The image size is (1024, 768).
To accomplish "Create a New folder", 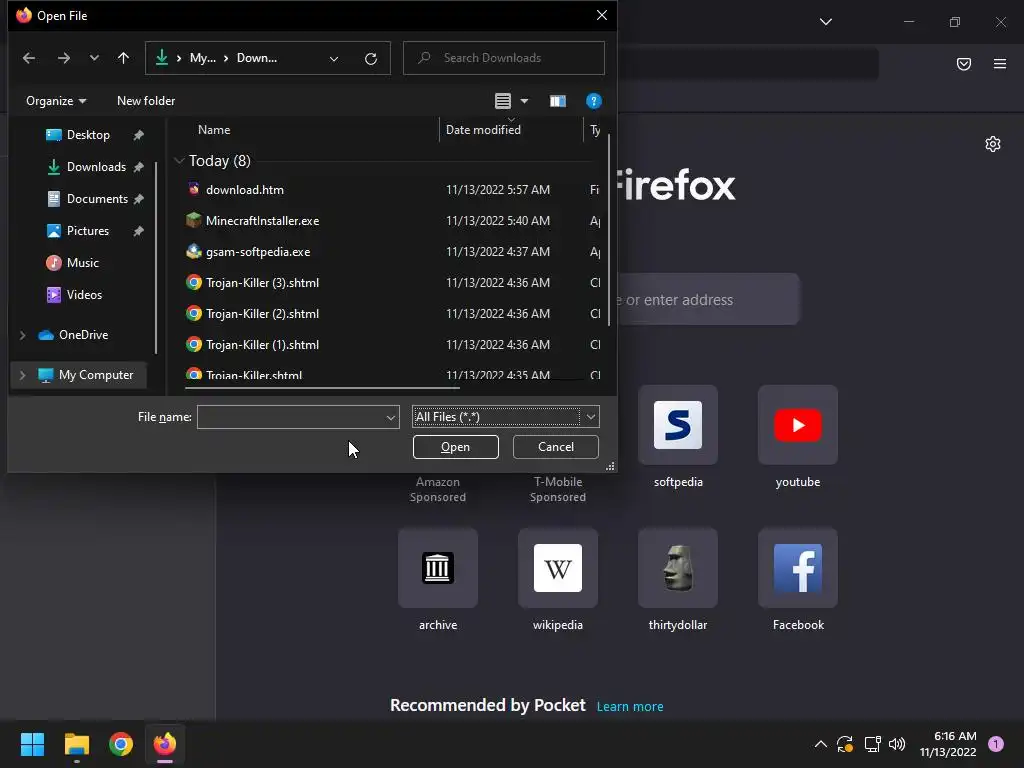I will [146, 101].
